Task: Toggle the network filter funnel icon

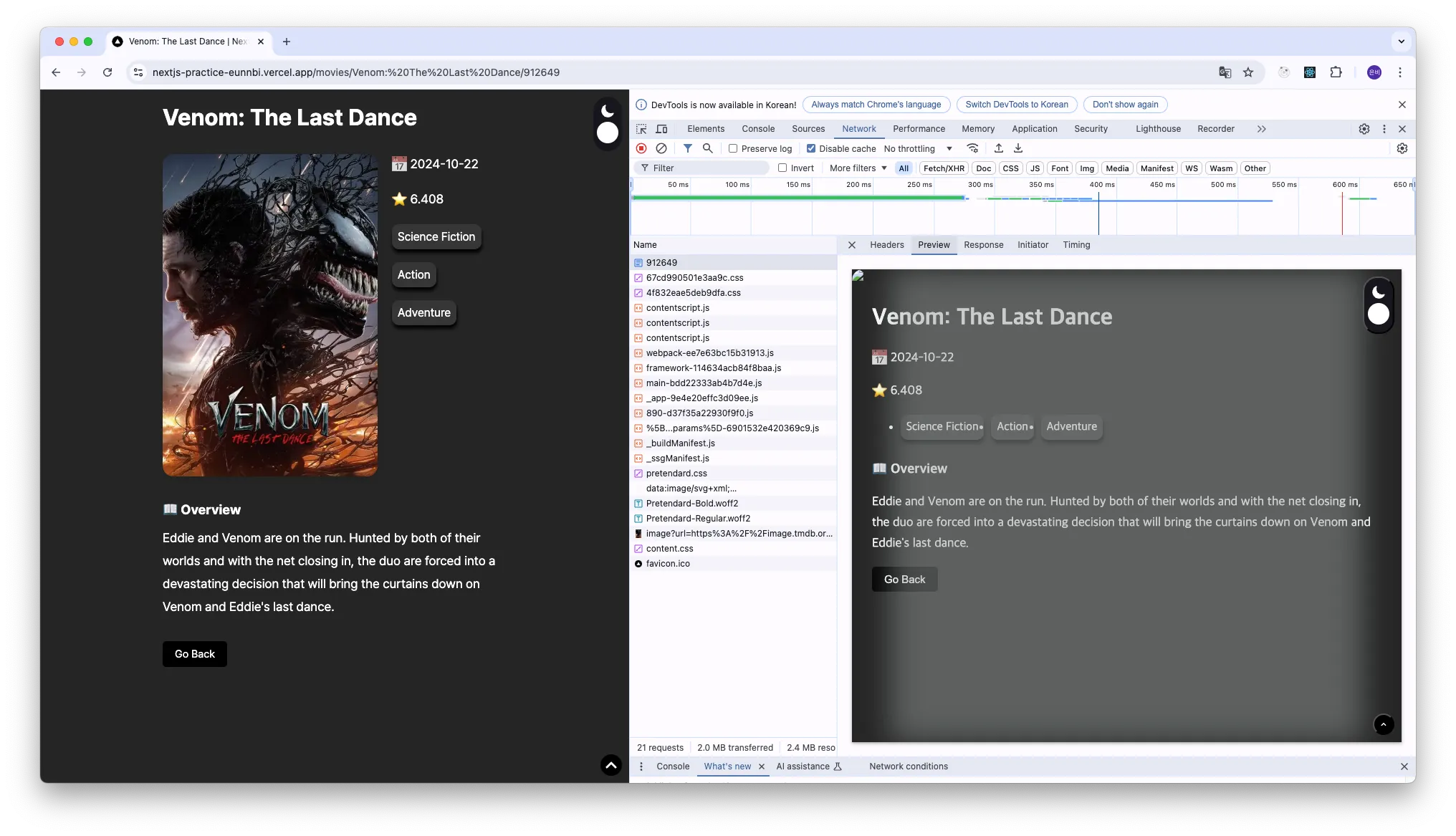Action: click(x=687, y=148)
